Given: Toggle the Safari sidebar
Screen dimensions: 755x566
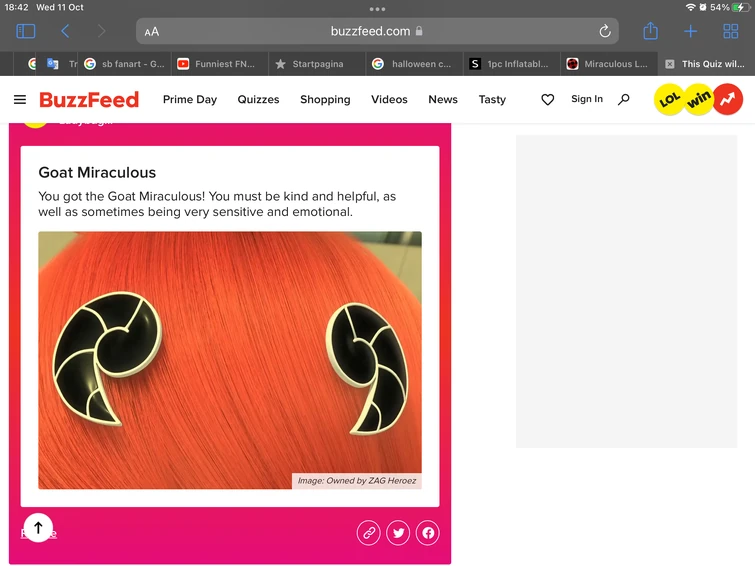Looking at the screenshot, I should pos(26,31).
